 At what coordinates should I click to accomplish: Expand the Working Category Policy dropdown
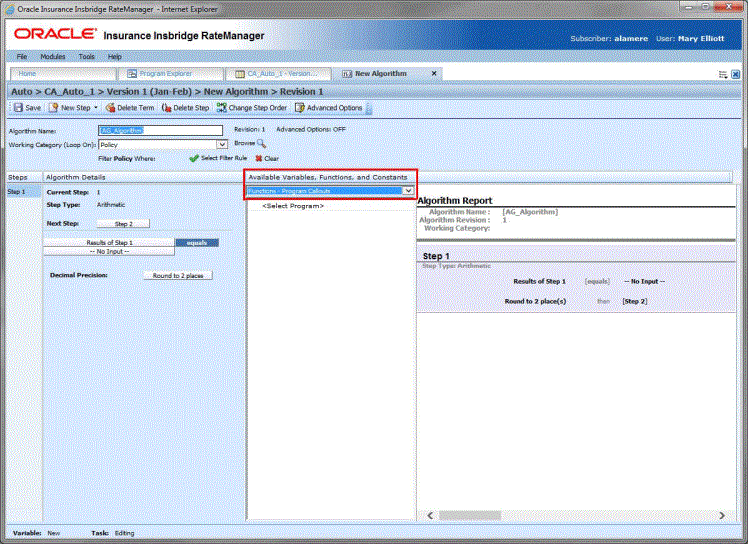tap(222, 145)
